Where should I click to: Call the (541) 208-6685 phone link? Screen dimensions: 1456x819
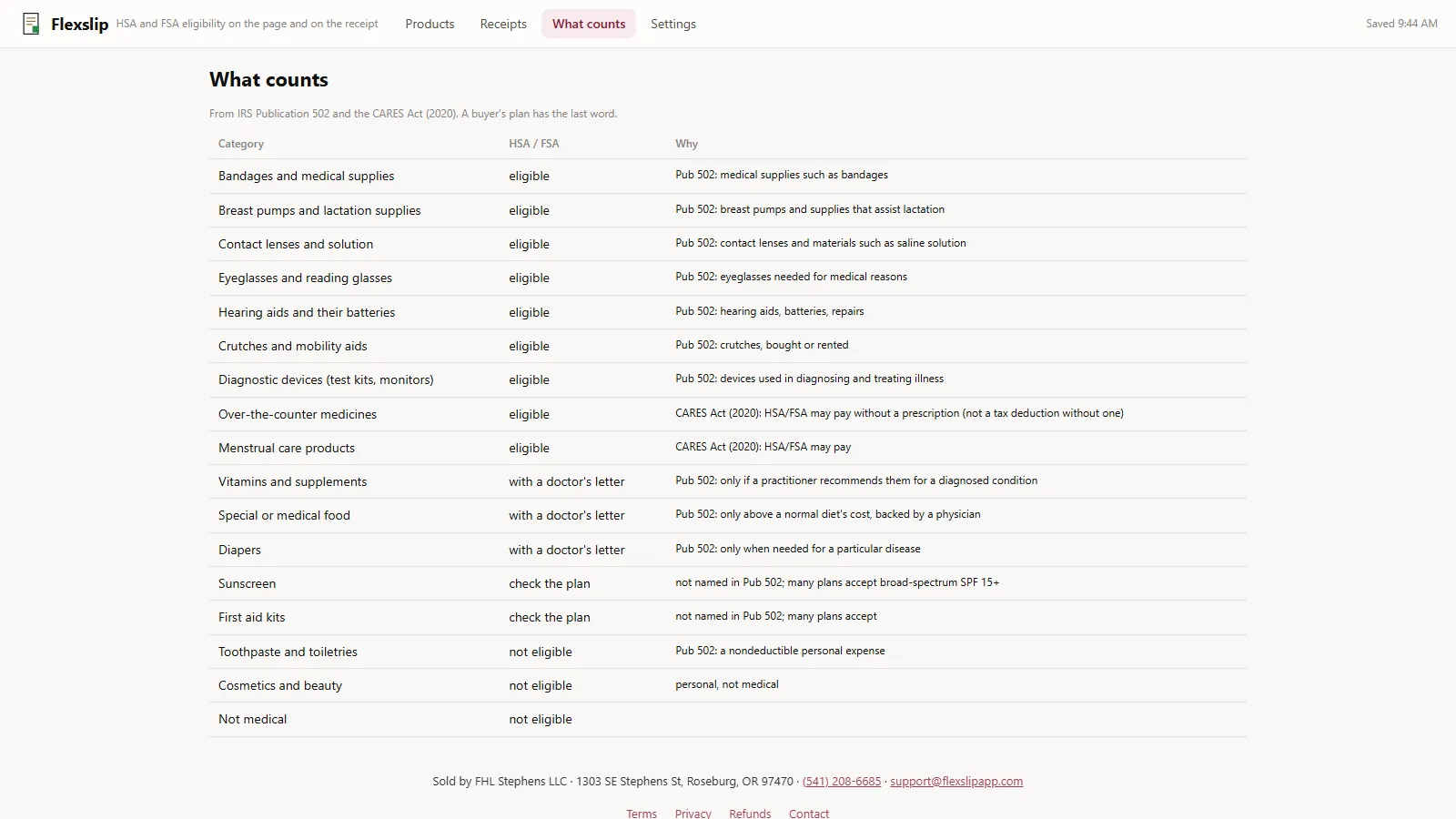pos(842,781)
